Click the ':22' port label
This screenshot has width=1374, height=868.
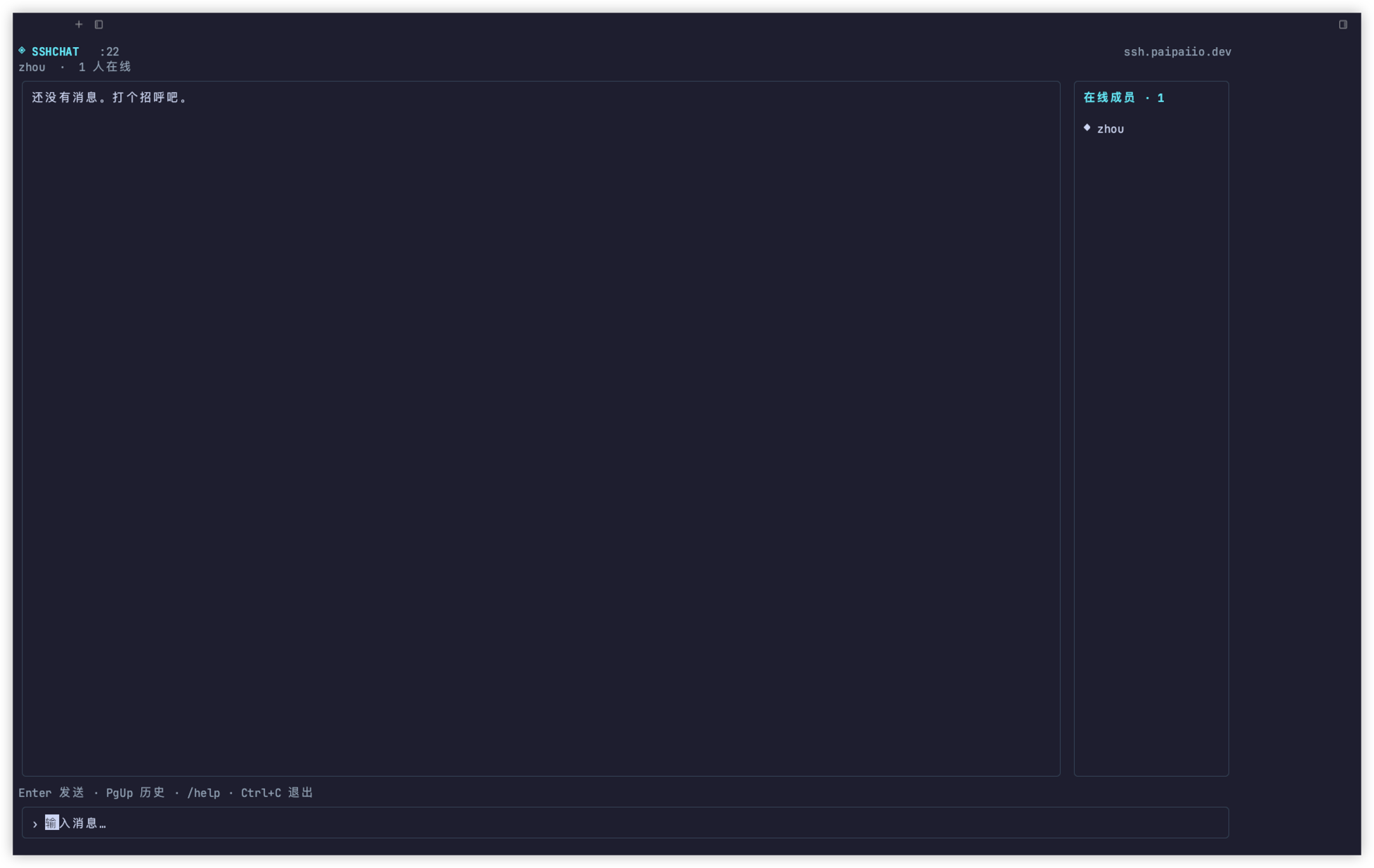point(109,52)
